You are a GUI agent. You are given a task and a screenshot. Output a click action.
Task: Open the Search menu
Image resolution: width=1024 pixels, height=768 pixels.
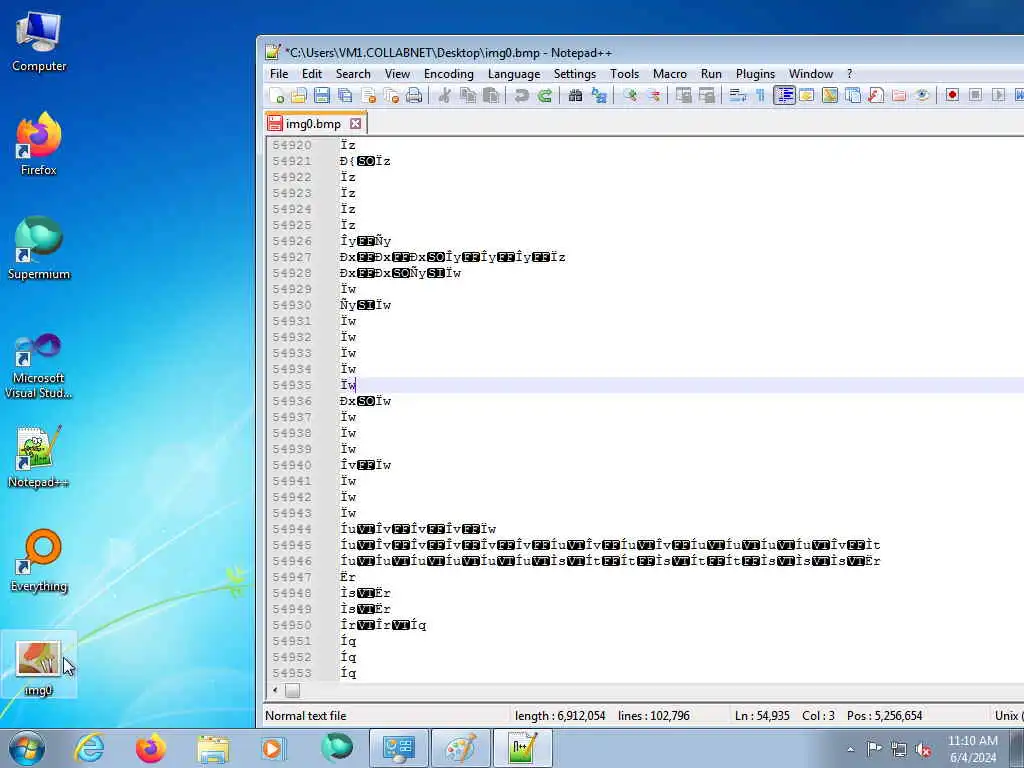tap(353, 74)
